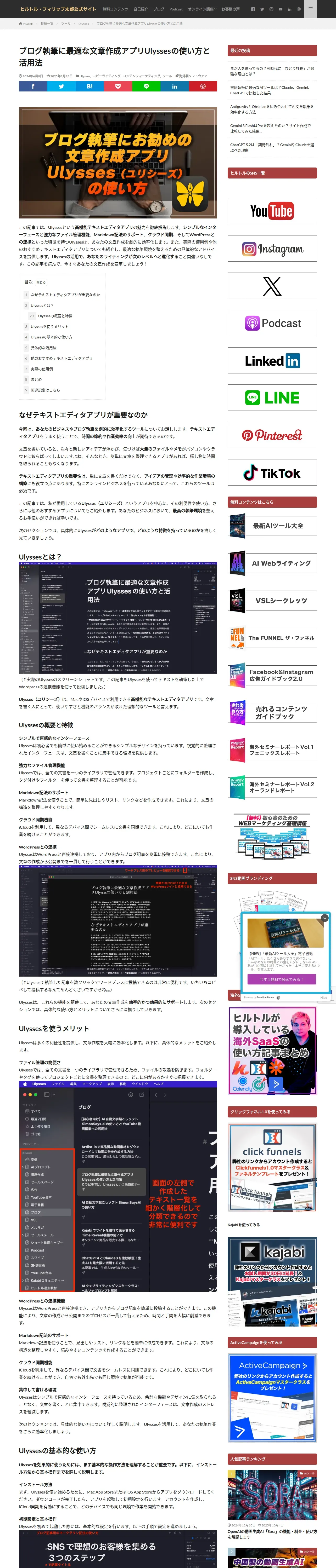Viewport: 336px width, 1568px height.
Task: Open 自己紹介 menu item
Action: tap(141, 9)
